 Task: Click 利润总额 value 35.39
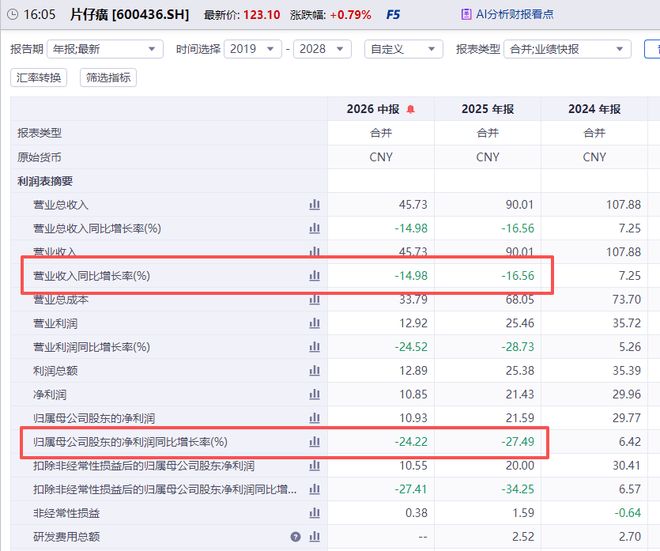(x=627, y=370)
